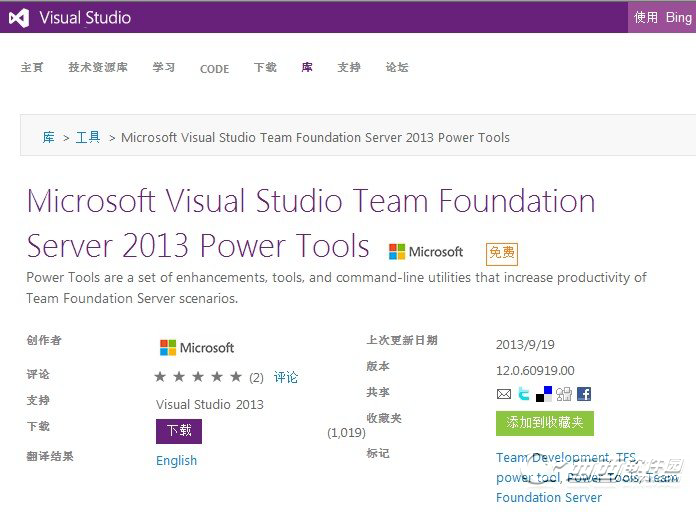Share on Twitter using the bird icon

[x=524, y=394]
